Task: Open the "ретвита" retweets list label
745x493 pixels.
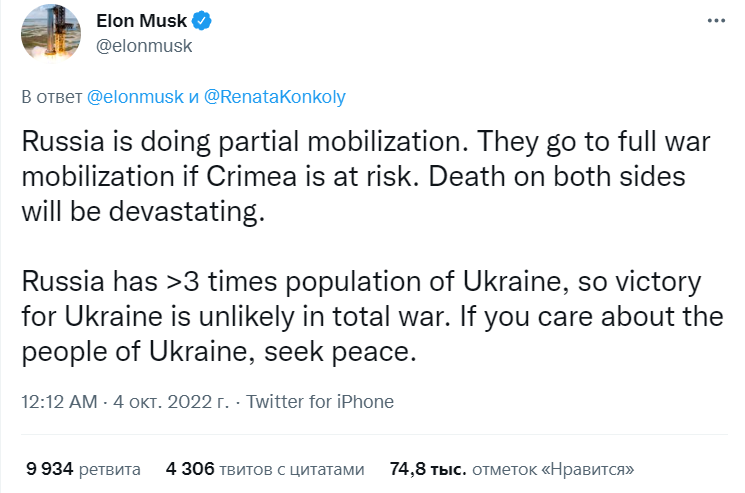Action: tap(109, 468)
